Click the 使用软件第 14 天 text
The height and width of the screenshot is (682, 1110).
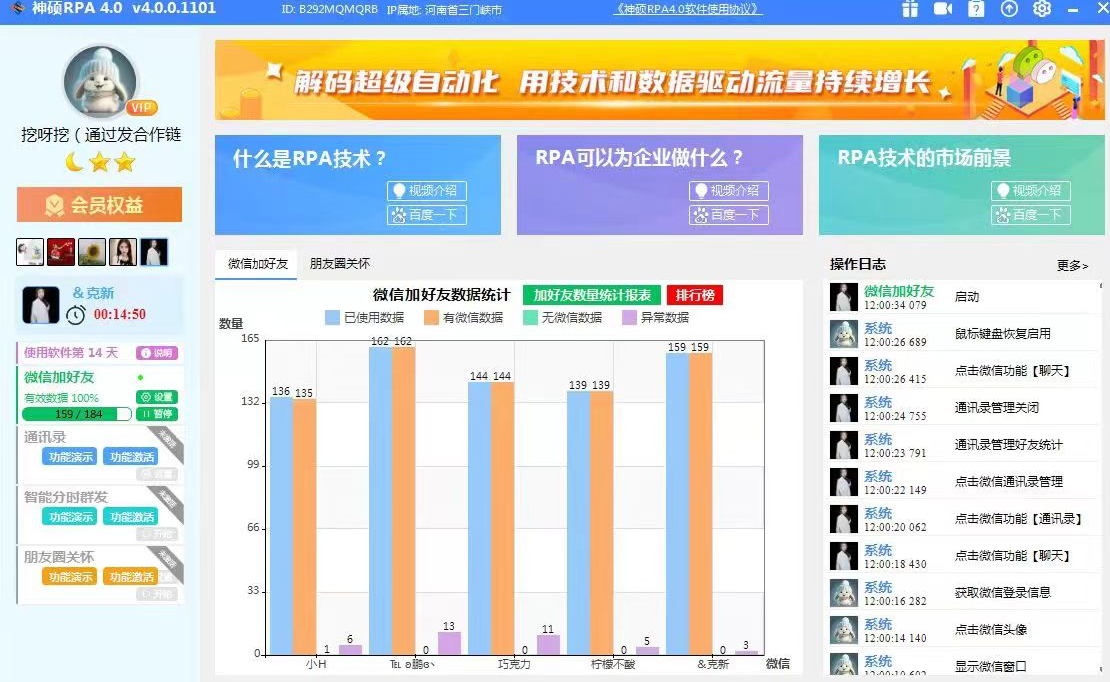[71, 353]
